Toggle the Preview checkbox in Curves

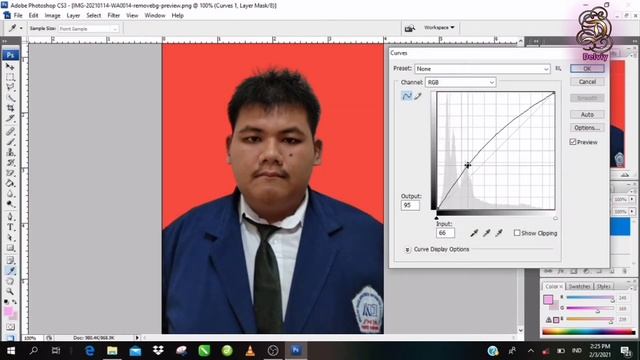[x=573, y=142]
